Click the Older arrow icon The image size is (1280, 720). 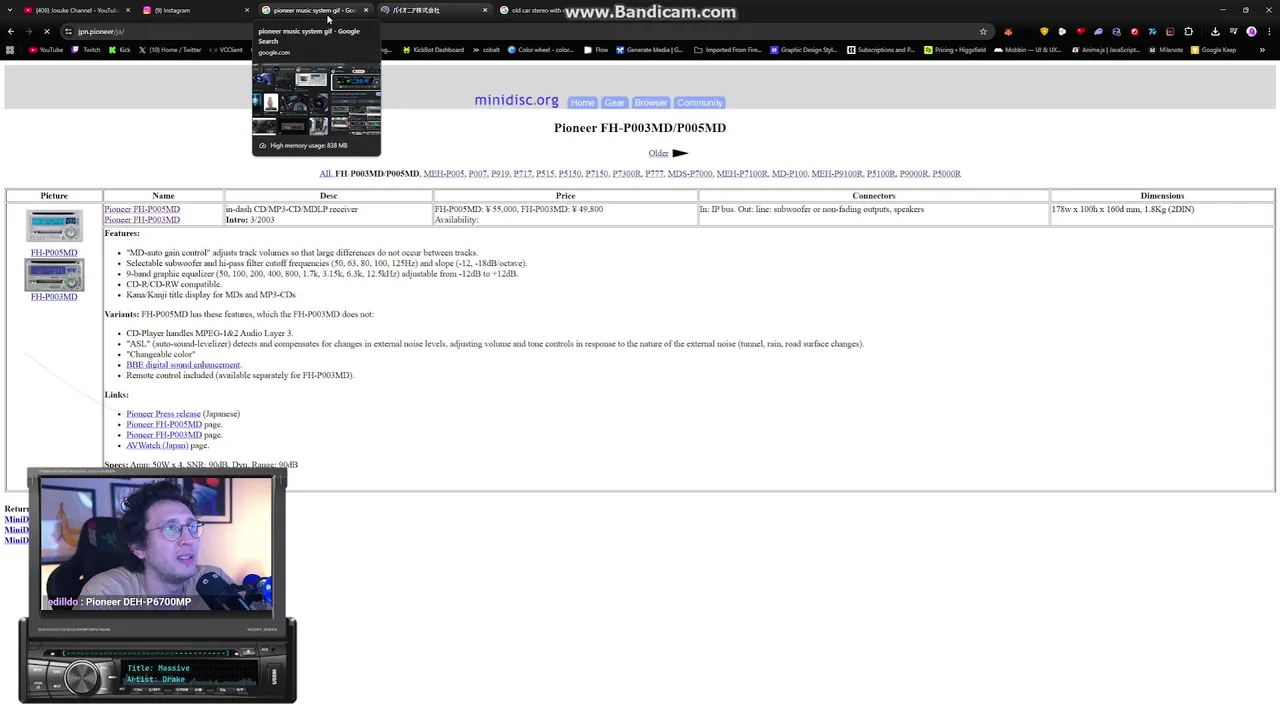coord(680,153)
